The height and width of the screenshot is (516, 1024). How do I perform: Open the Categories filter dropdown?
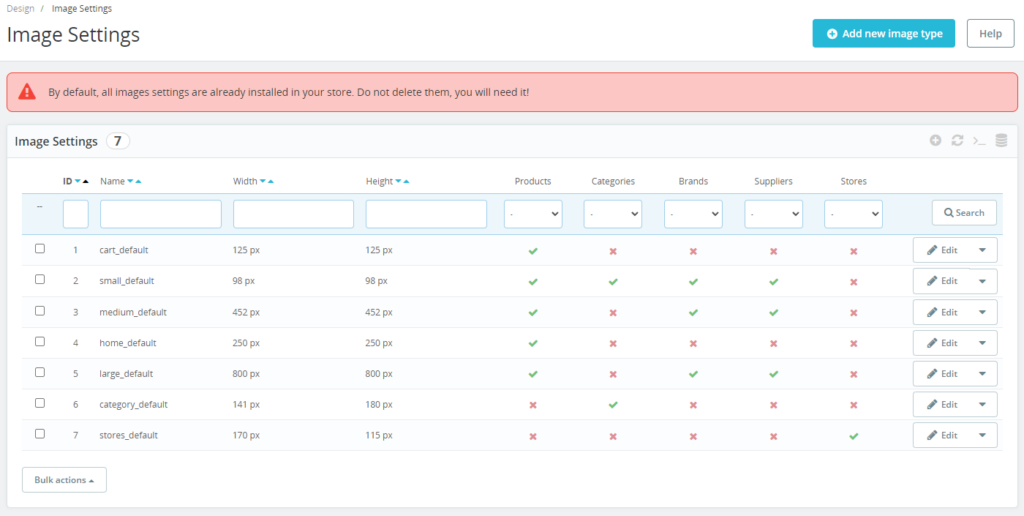(x=613, y=214)
